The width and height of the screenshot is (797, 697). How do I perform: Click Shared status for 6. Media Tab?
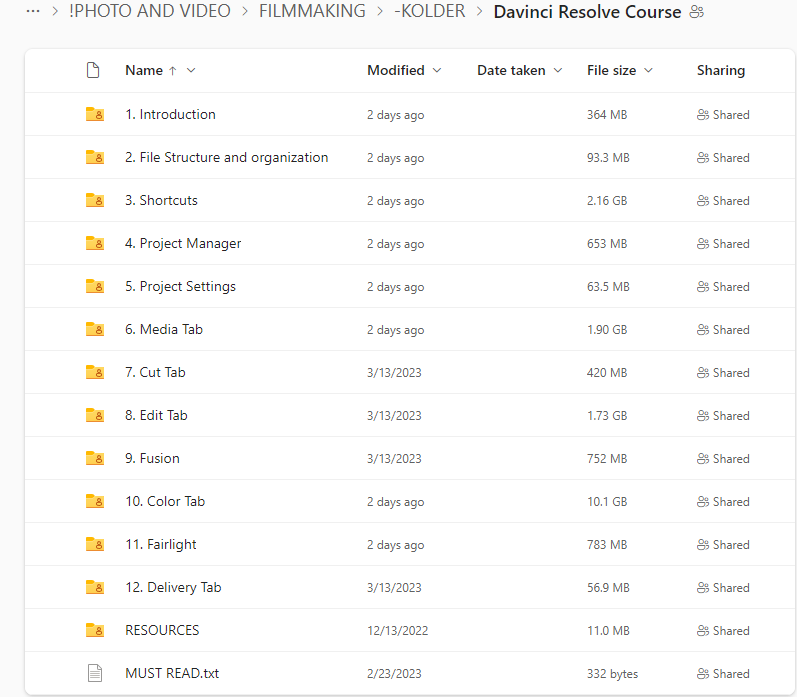tap(723, 330)
